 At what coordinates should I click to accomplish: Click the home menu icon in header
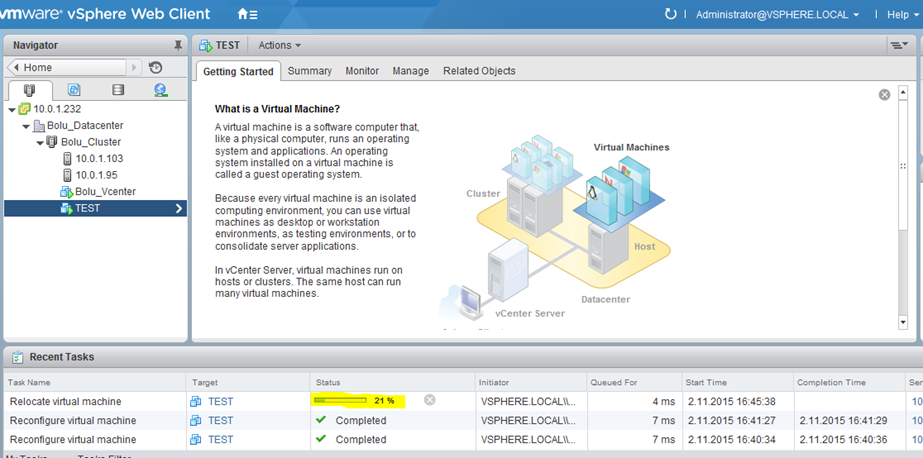246,15
